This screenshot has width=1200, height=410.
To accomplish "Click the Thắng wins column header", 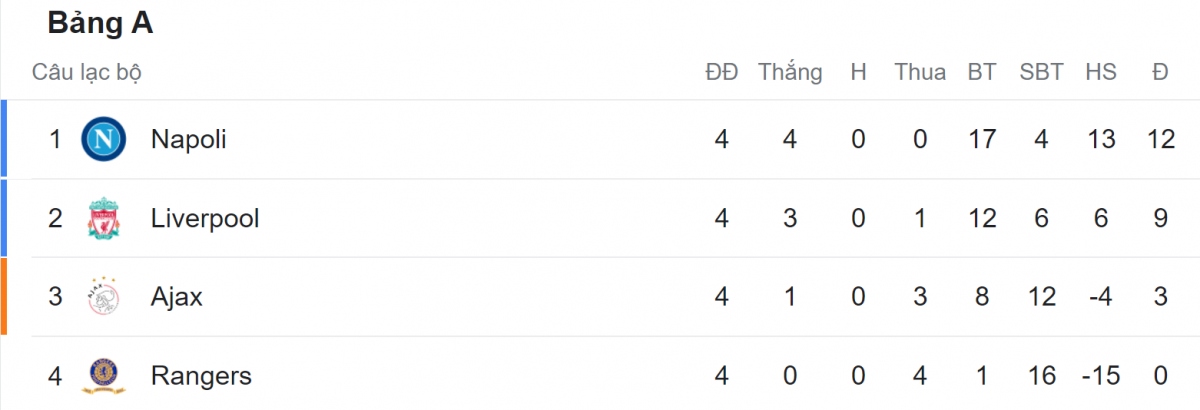I will pyautogui.click(x=790, y=72).
